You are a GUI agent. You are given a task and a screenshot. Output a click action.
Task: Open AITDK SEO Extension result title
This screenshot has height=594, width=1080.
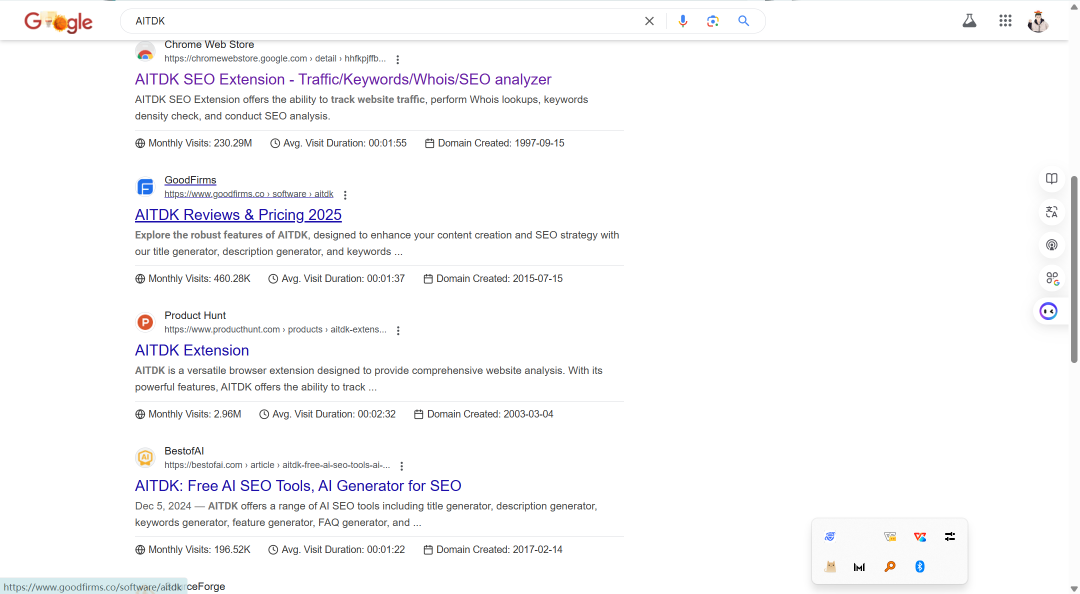[343, 79]
